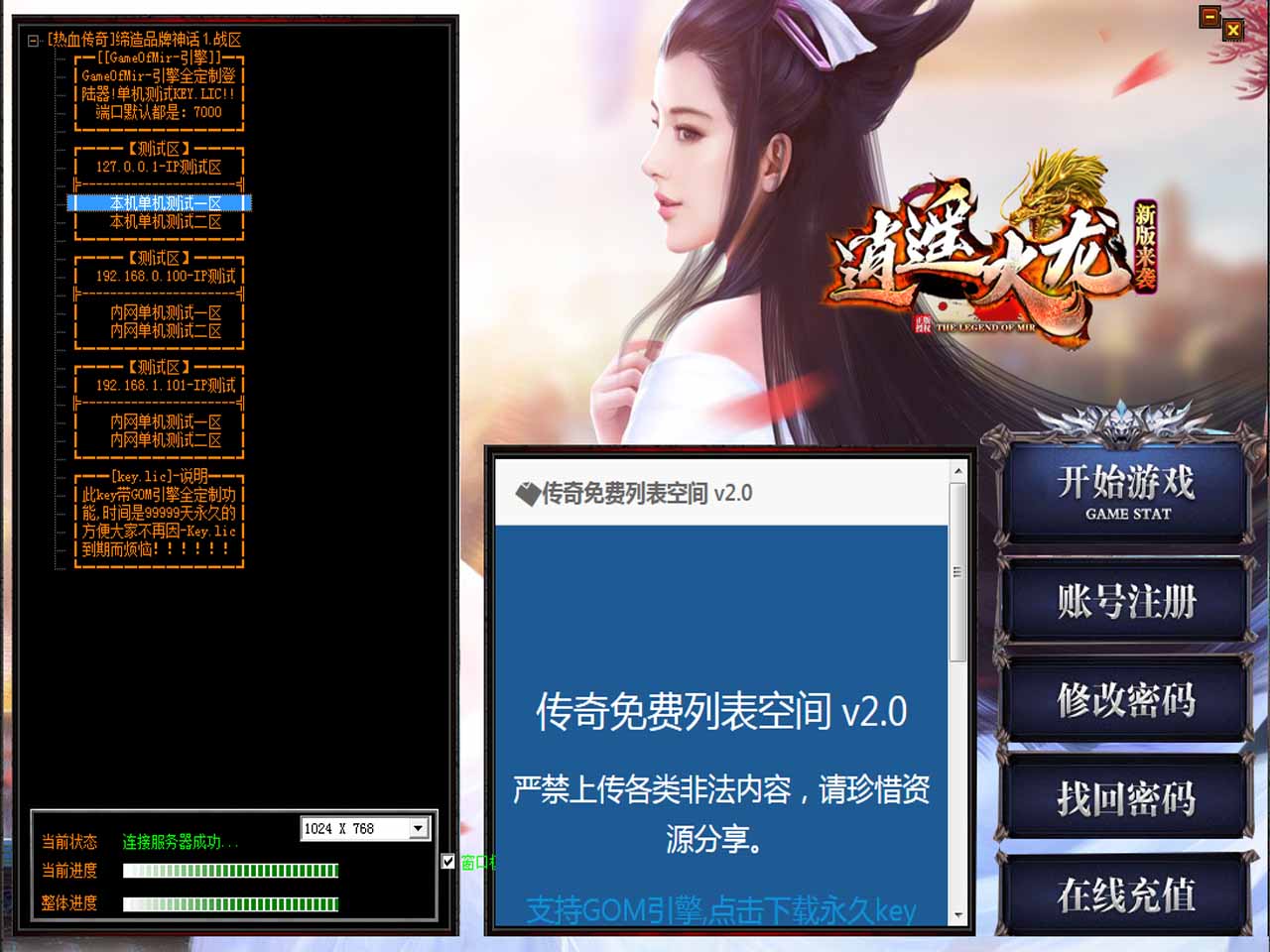Image resolution: width=1270 pixels, height=952 pixels.
Task: Click the line GameOfMir-引擎全定制登
Action: click(x=159, y=75)
